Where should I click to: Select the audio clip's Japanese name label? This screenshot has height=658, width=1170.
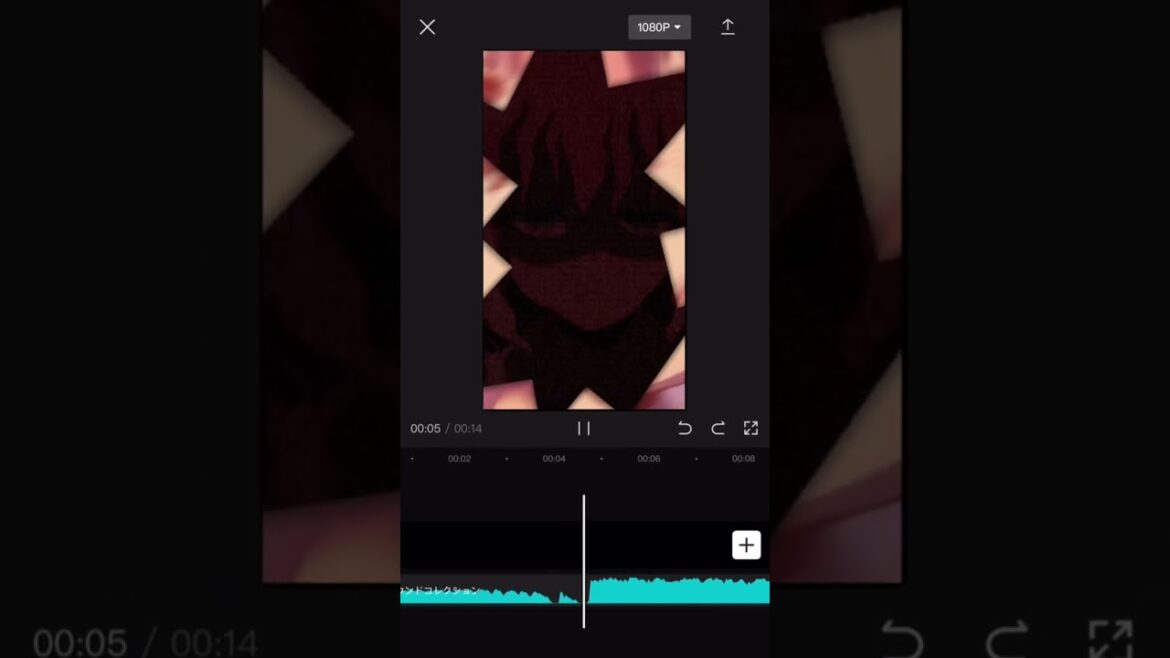[x=441, y=590]
